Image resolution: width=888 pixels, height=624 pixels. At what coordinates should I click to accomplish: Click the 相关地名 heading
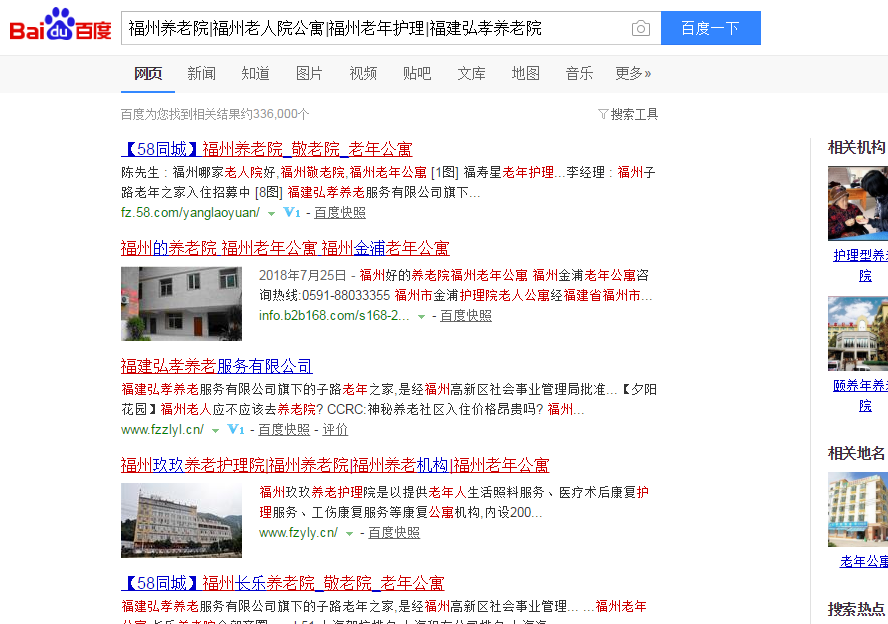(857, 454)
